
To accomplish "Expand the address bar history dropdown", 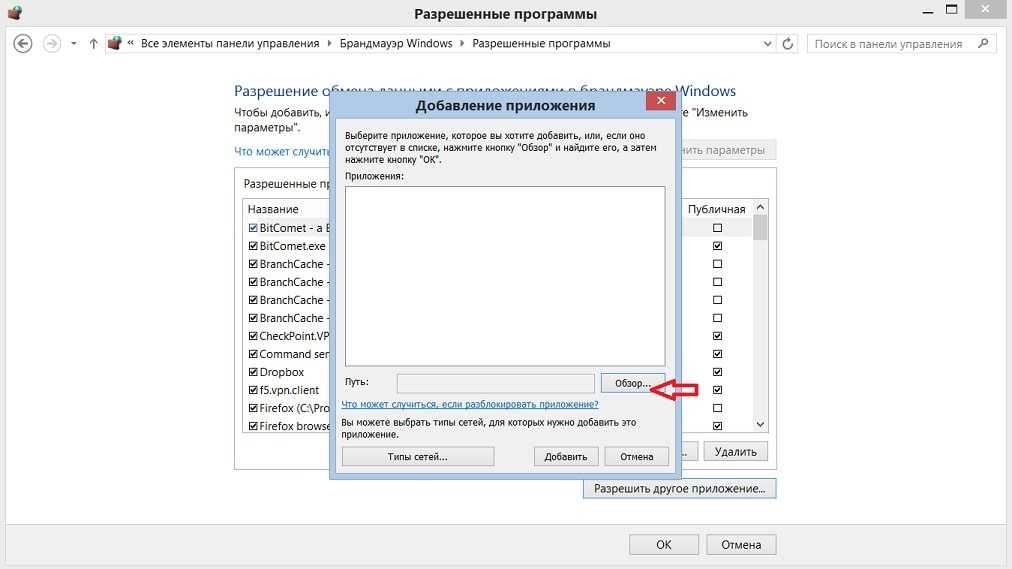I will [x=767, y=44].
